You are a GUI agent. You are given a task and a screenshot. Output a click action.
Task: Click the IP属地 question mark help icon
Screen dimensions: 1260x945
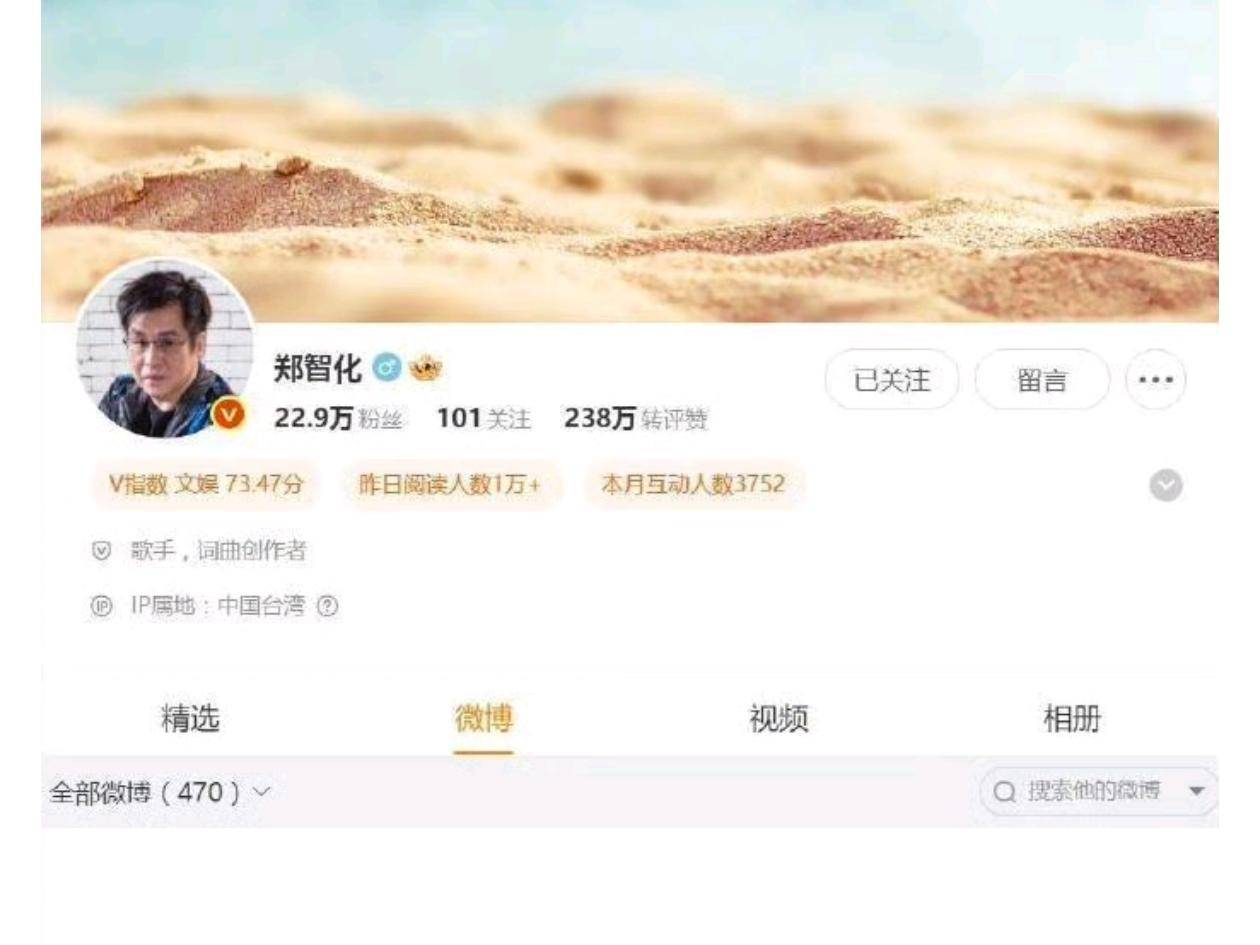coord(322,606)
